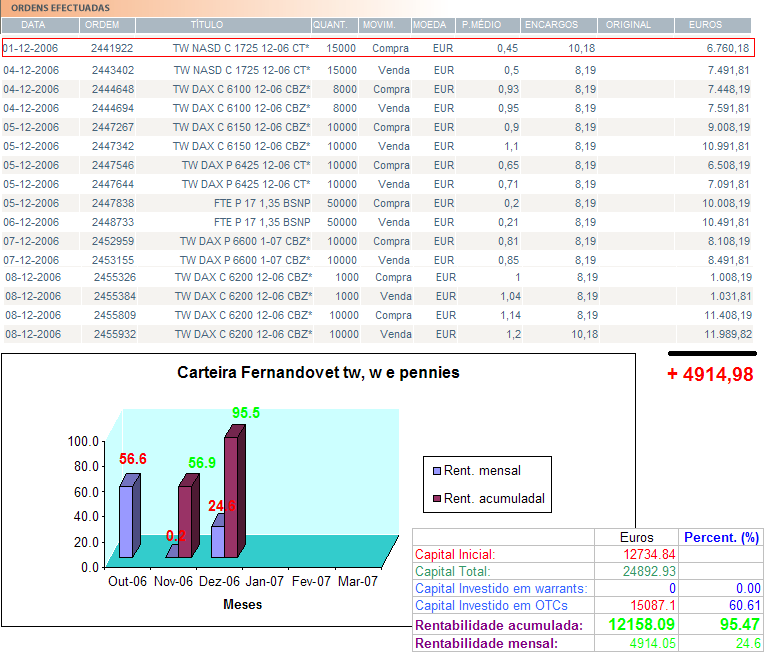Viewport: 777px width, 664px height.
Task: Select the ORDENS EFECTUADAS section title
Action: (x=60, y=7)
